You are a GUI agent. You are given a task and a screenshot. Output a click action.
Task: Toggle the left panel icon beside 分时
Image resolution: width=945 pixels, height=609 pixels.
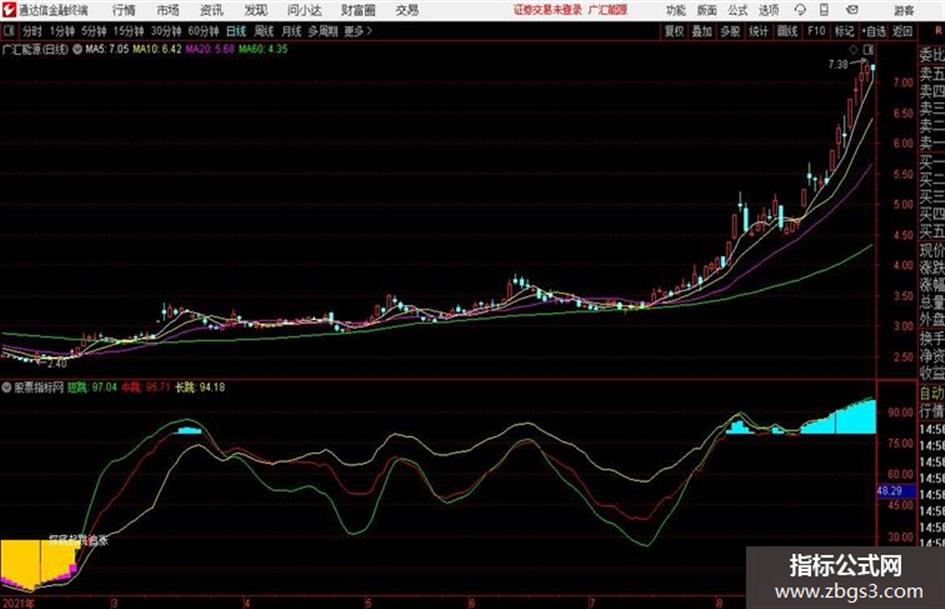point(9,31)
